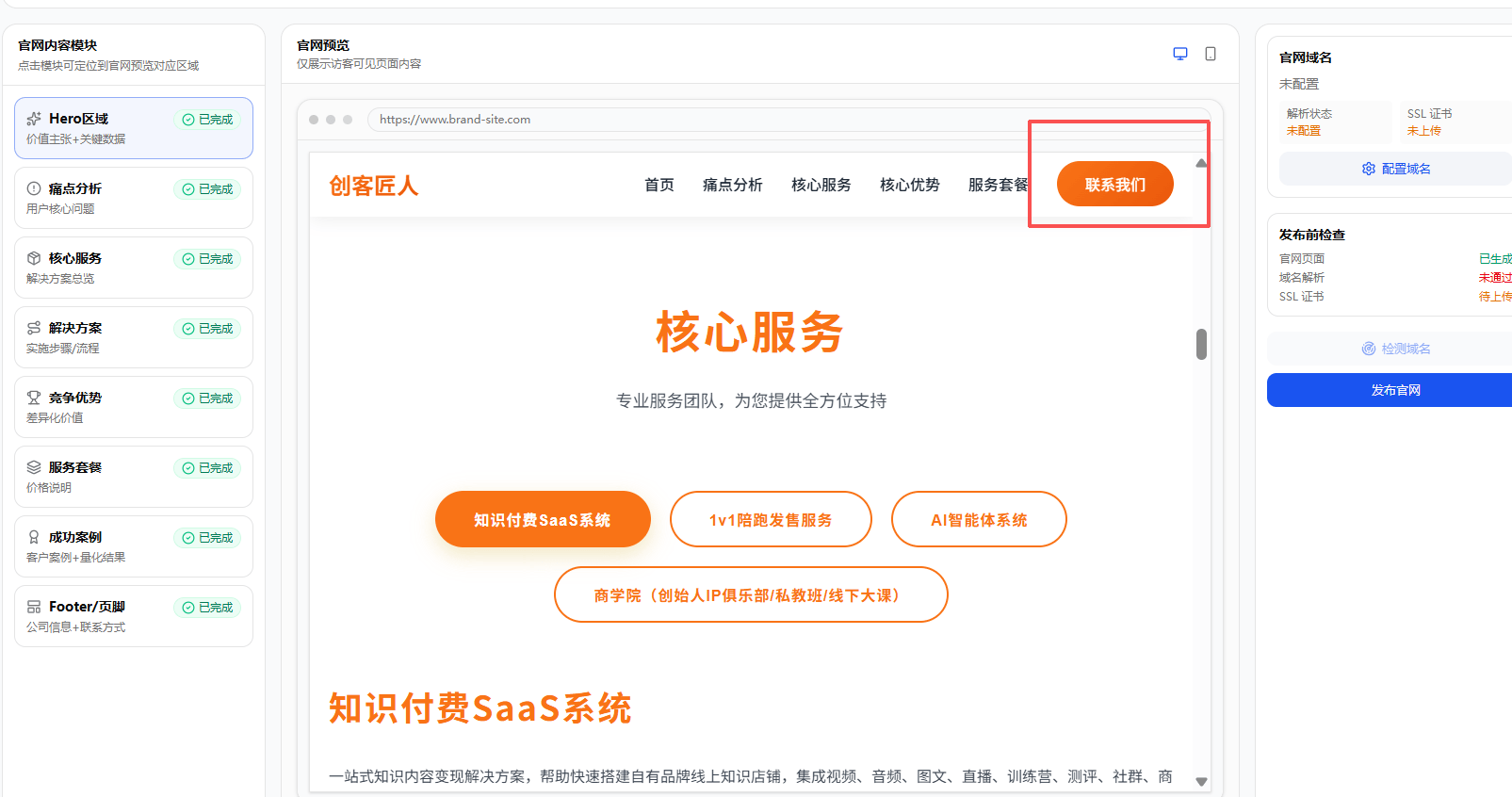This screenshot has width=1512, height=797.
Task: Click the Footer/页脚 layout icon
Action: pyautogui.click(x=34, y=607)
